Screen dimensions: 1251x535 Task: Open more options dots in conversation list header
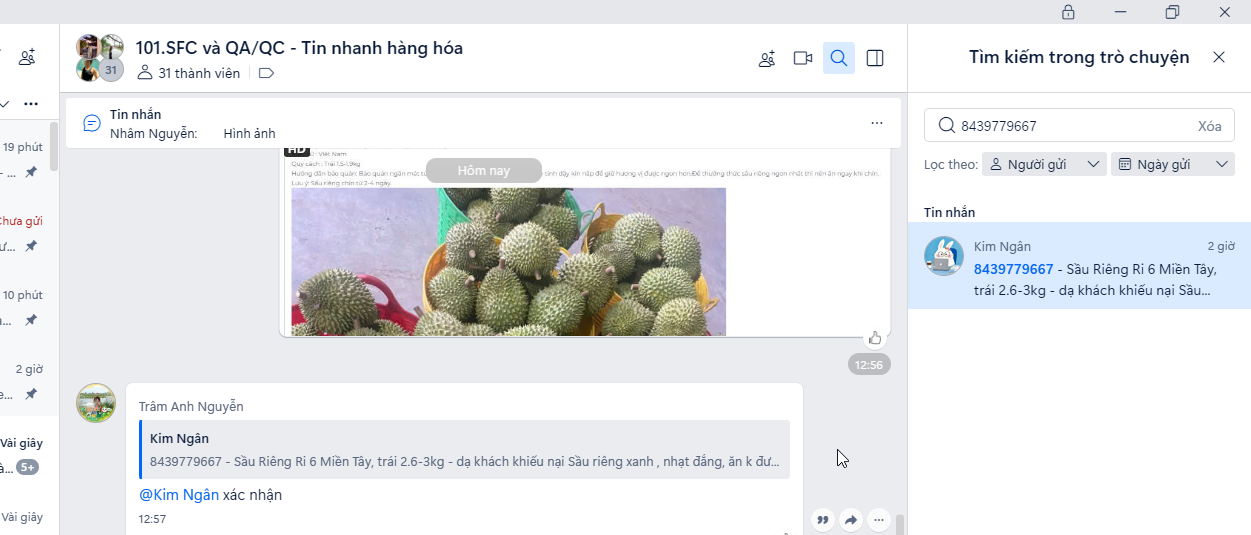click(31, 104)
